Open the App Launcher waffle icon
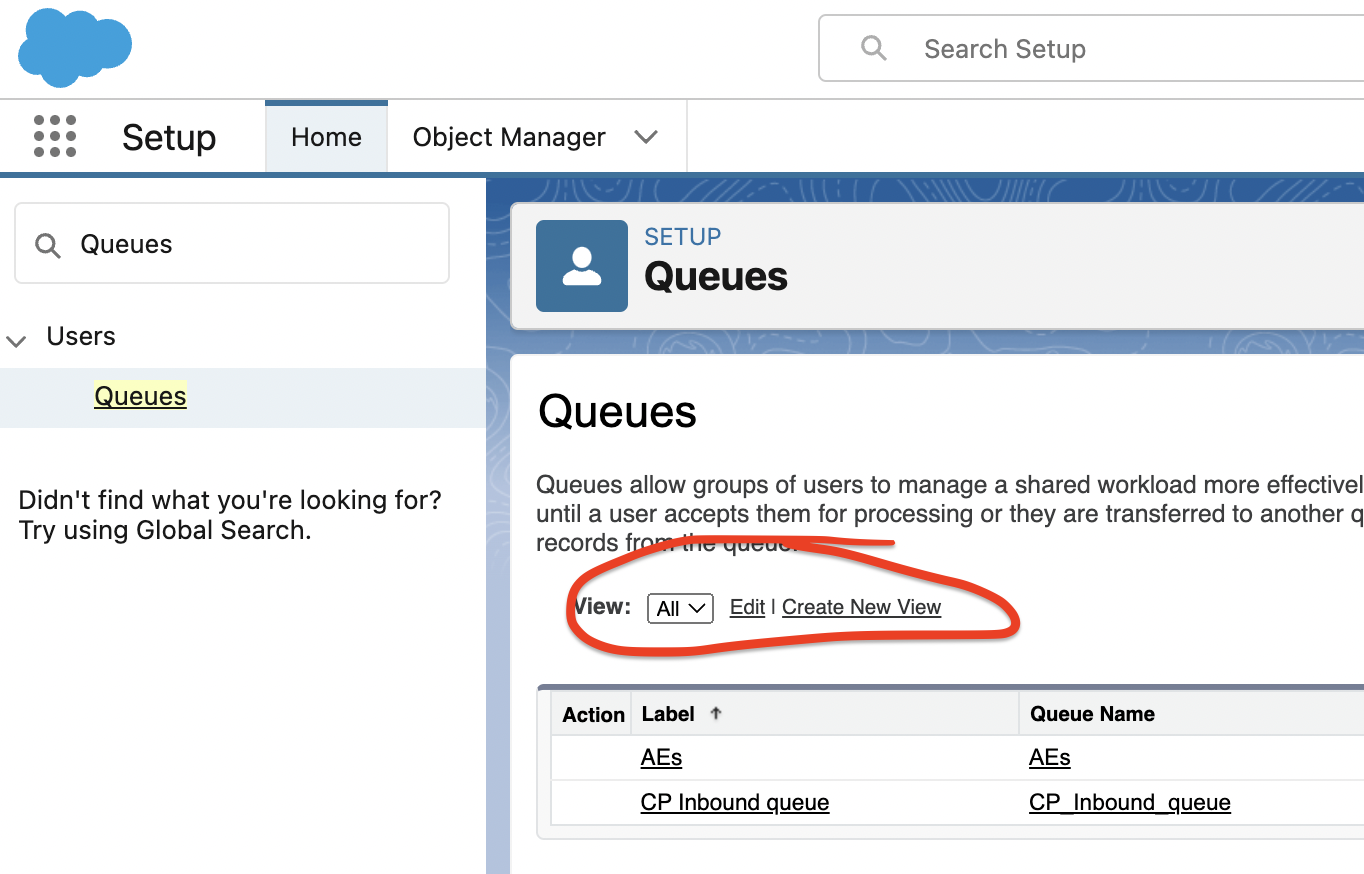Image resolution: width=1364 pixels, height=874 pixels. [x=55, y=136]
